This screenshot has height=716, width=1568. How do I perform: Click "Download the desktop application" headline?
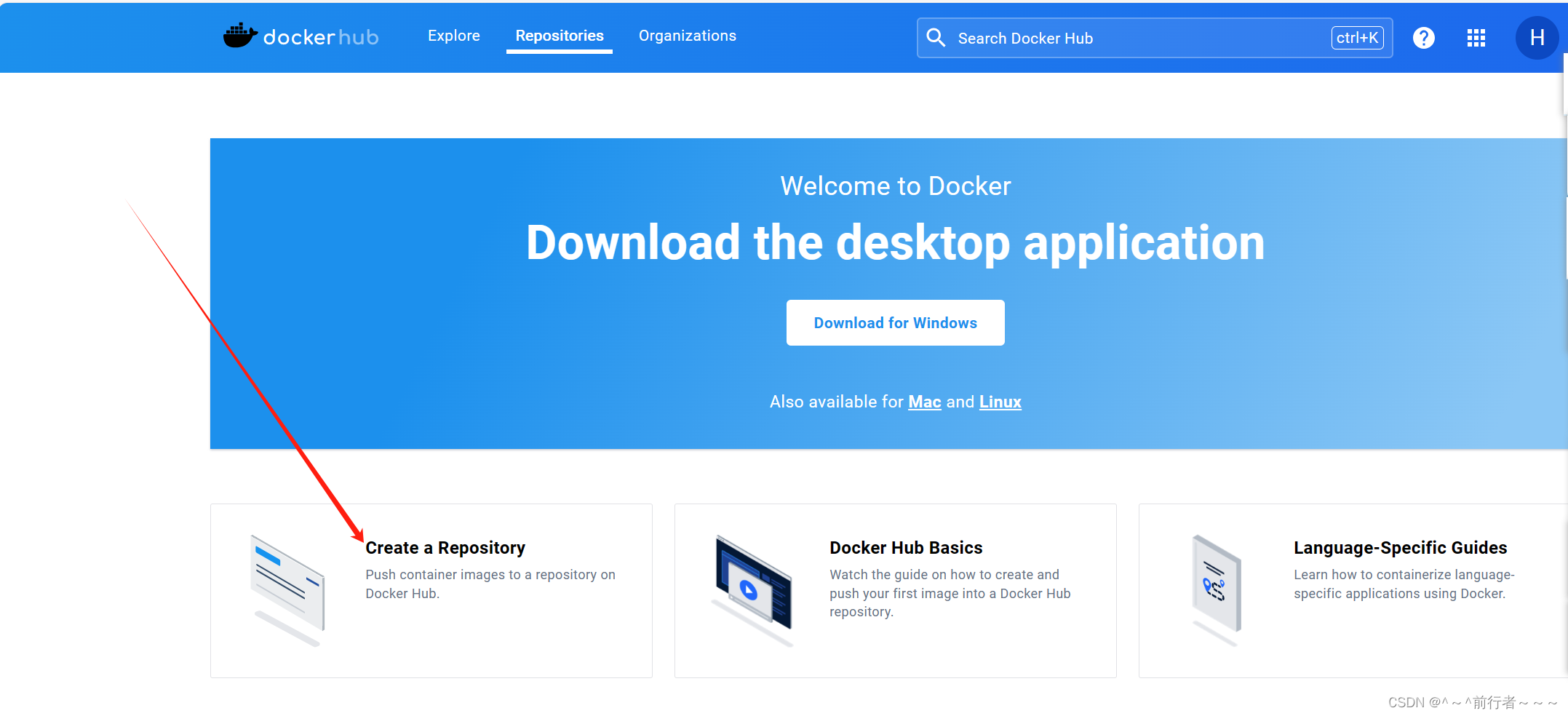coord(896,242)
